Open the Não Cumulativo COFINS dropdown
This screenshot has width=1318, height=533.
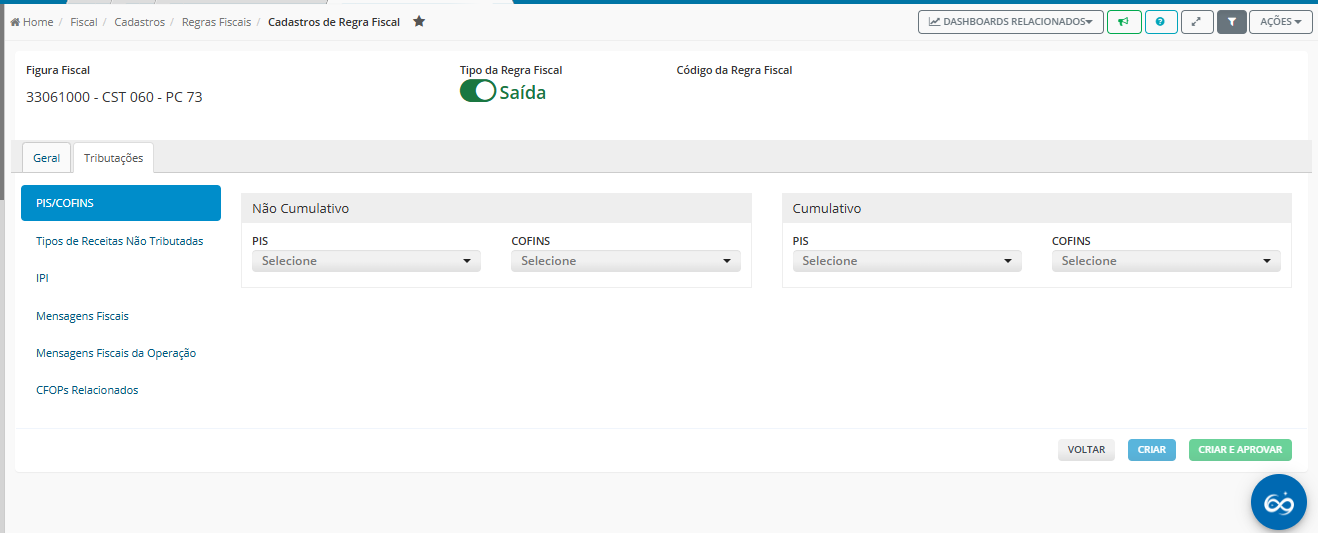coord(625,261)
